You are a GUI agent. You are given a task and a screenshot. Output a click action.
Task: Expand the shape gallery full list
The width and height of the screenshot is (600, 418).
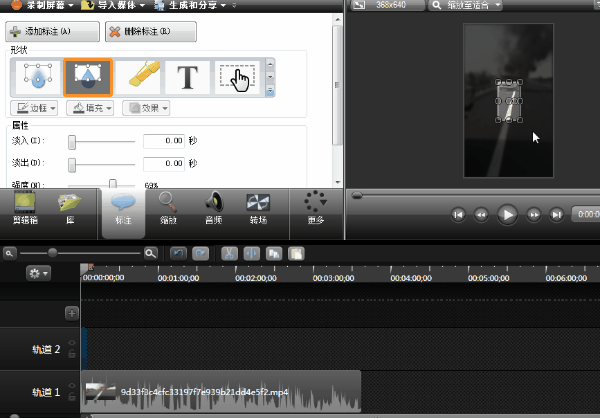tap(270, 91)
